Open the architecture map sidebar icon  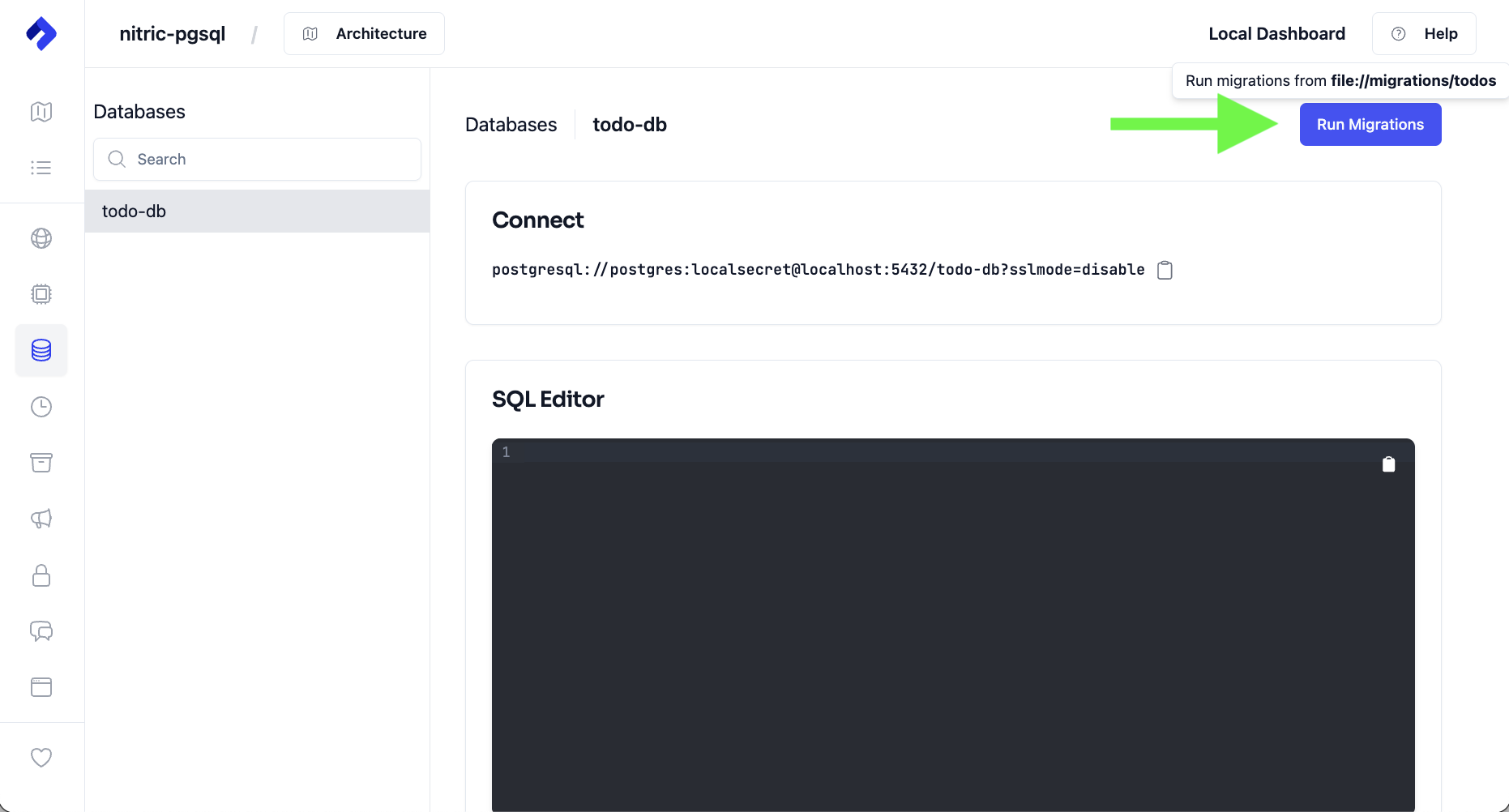41,112
